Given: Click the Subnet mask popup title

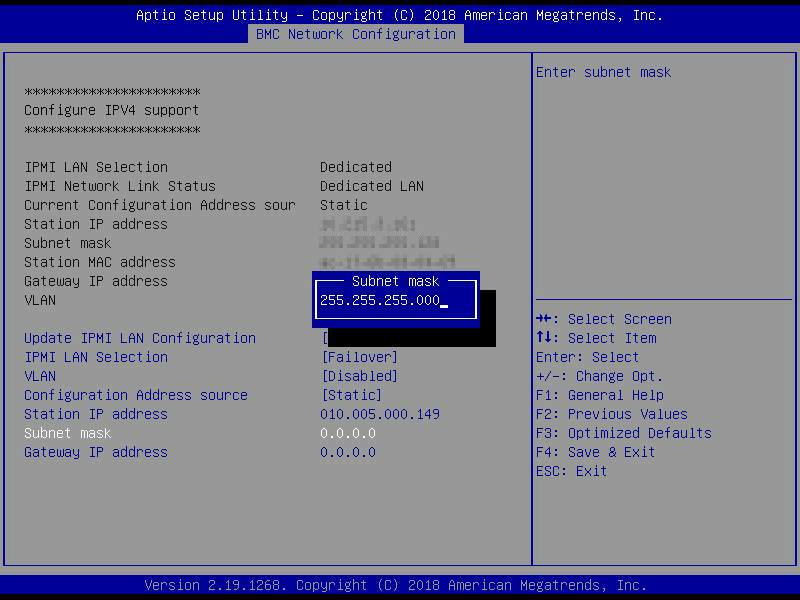Looking at the screenshot, I should click(x=395, y=281).
